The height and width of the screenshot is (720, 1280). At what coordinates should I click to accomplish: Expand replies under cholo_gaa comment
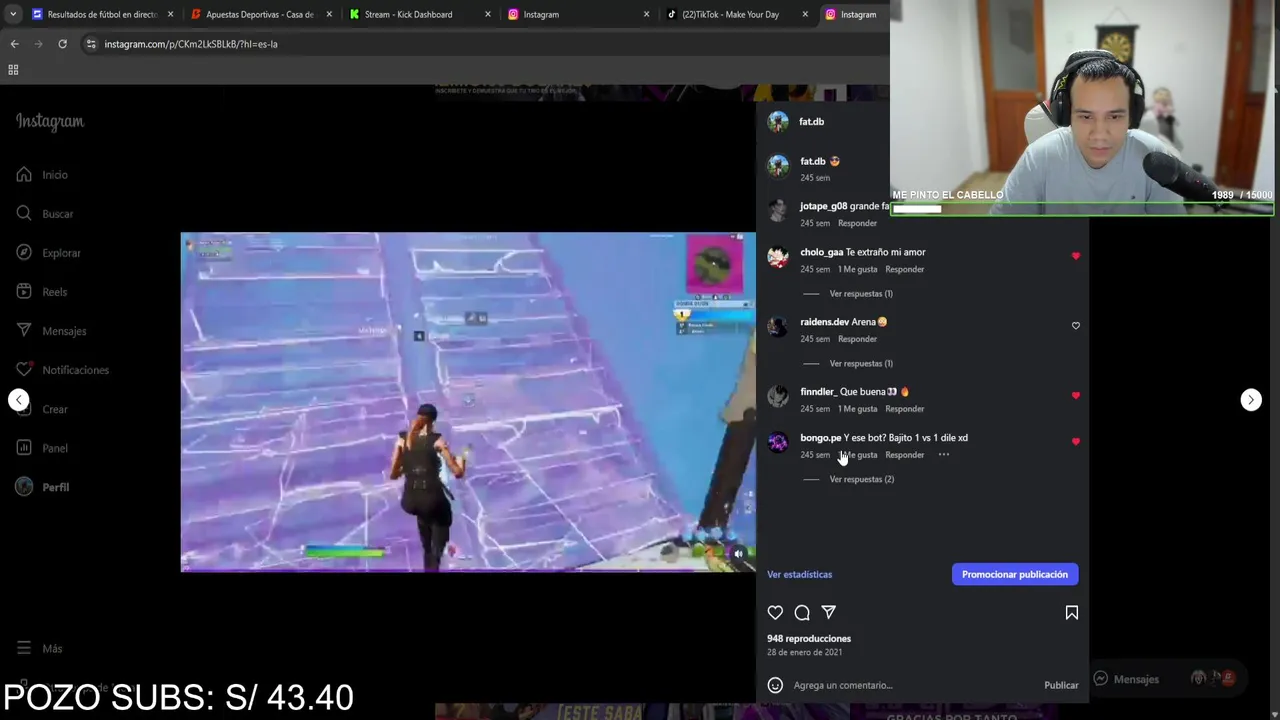861,294
